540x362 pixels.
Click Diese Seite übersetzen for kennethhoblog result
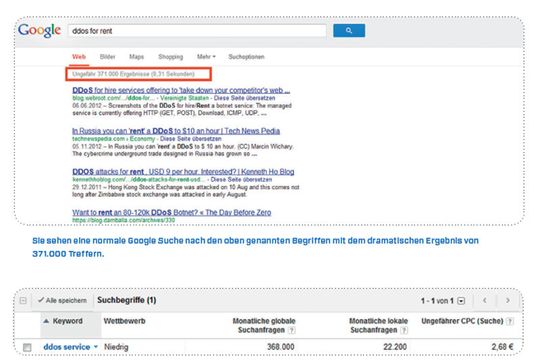pyautogui.click(x=241, y=179)
